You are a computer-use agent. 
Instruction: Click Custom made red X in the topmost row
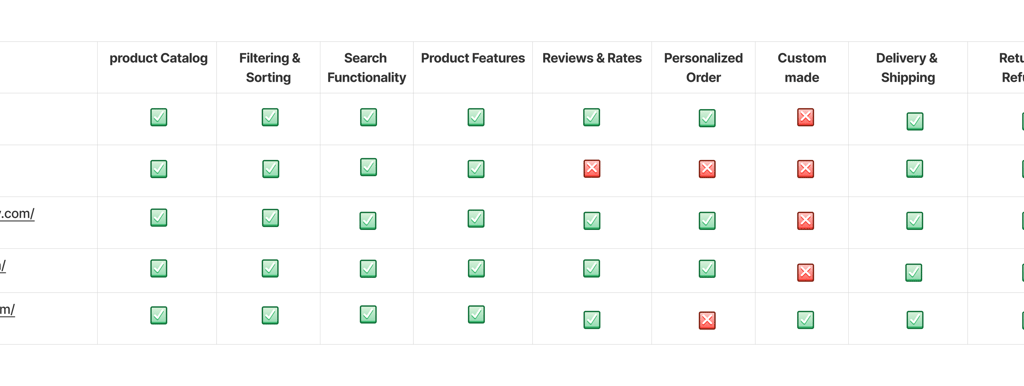805,117
